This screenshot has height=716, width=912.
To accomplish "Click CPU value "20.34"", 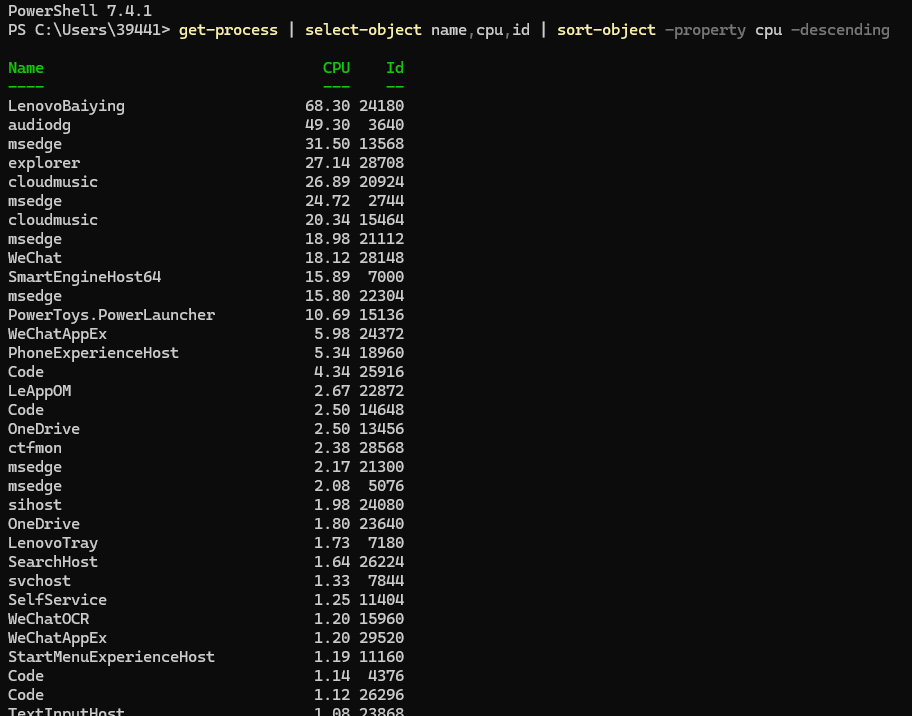I will coord(327,220).
